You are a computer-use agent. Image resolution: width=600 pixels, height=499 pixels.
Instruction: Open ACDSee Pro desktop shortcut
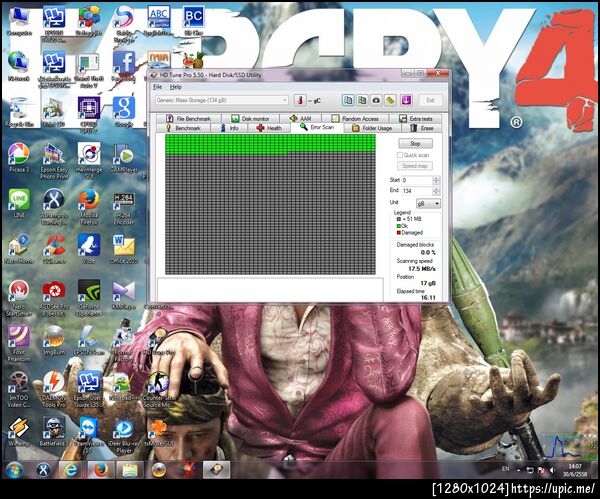54,298
